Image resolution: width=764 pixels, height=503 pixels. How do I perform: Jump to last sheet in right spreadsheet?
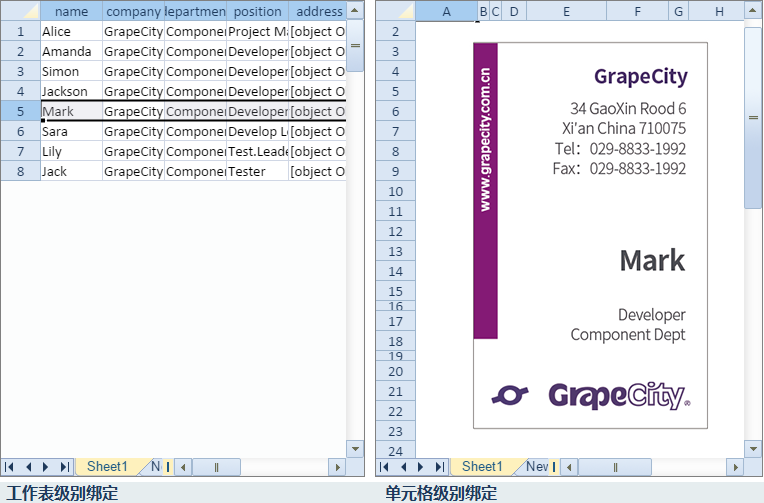click(x=439, y=467)
